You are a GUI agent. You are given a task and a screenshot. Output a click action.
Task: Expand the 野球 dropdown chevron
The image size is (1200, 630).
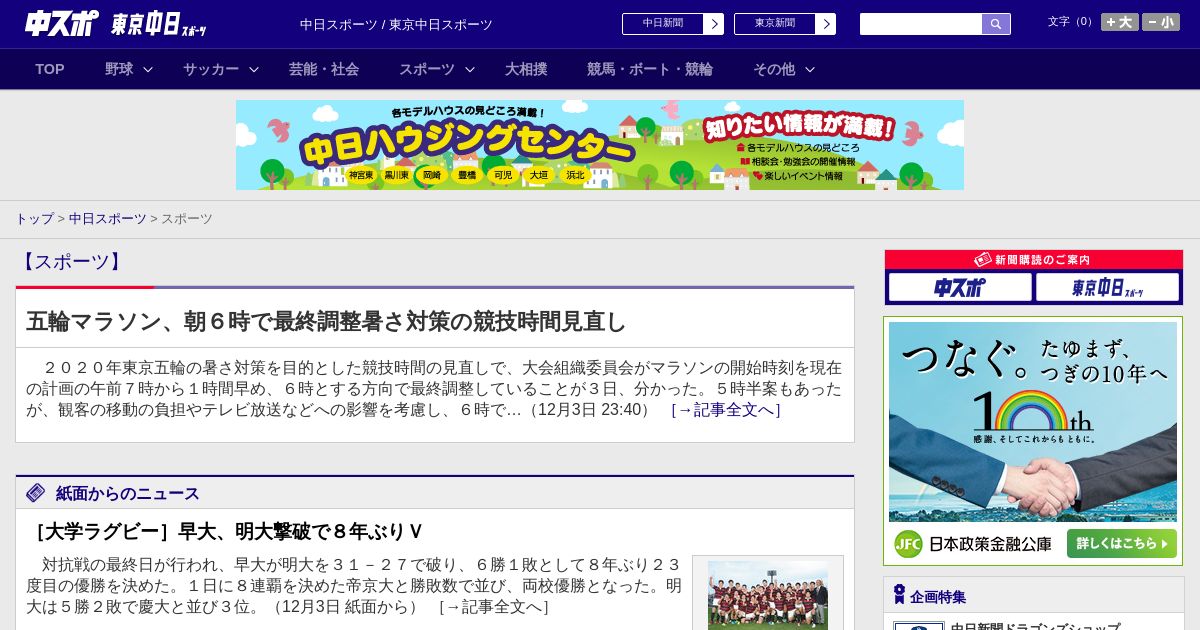148,69
